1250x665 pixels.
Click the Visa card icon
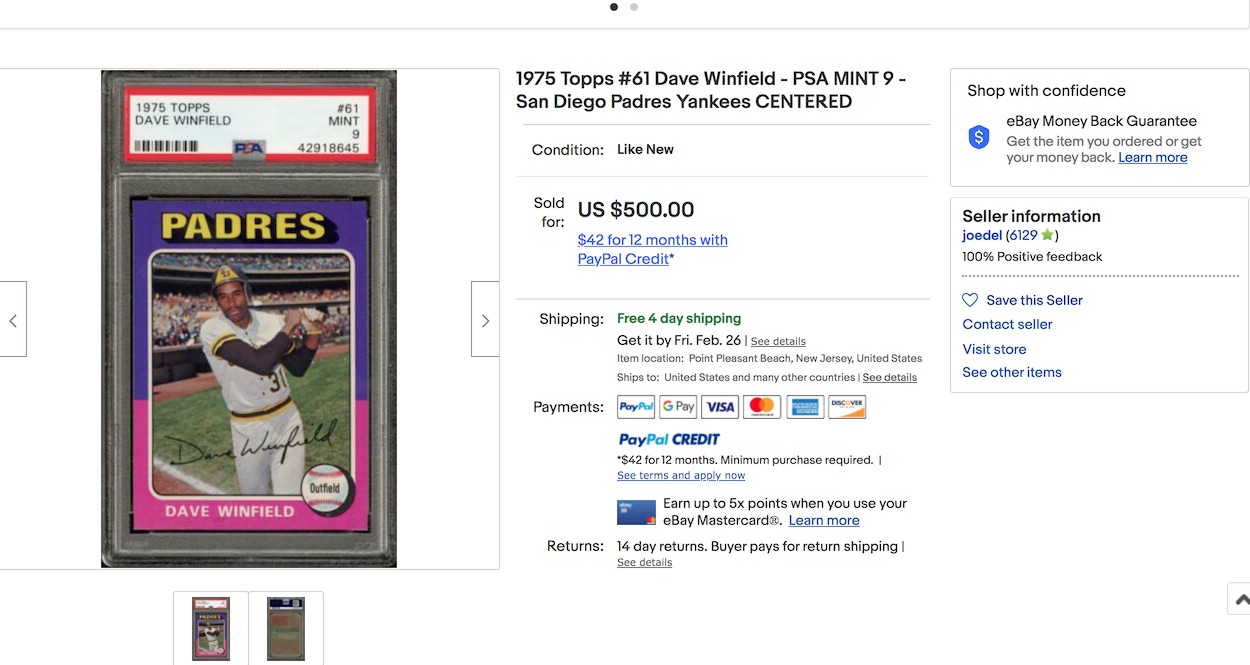(720, 407)
